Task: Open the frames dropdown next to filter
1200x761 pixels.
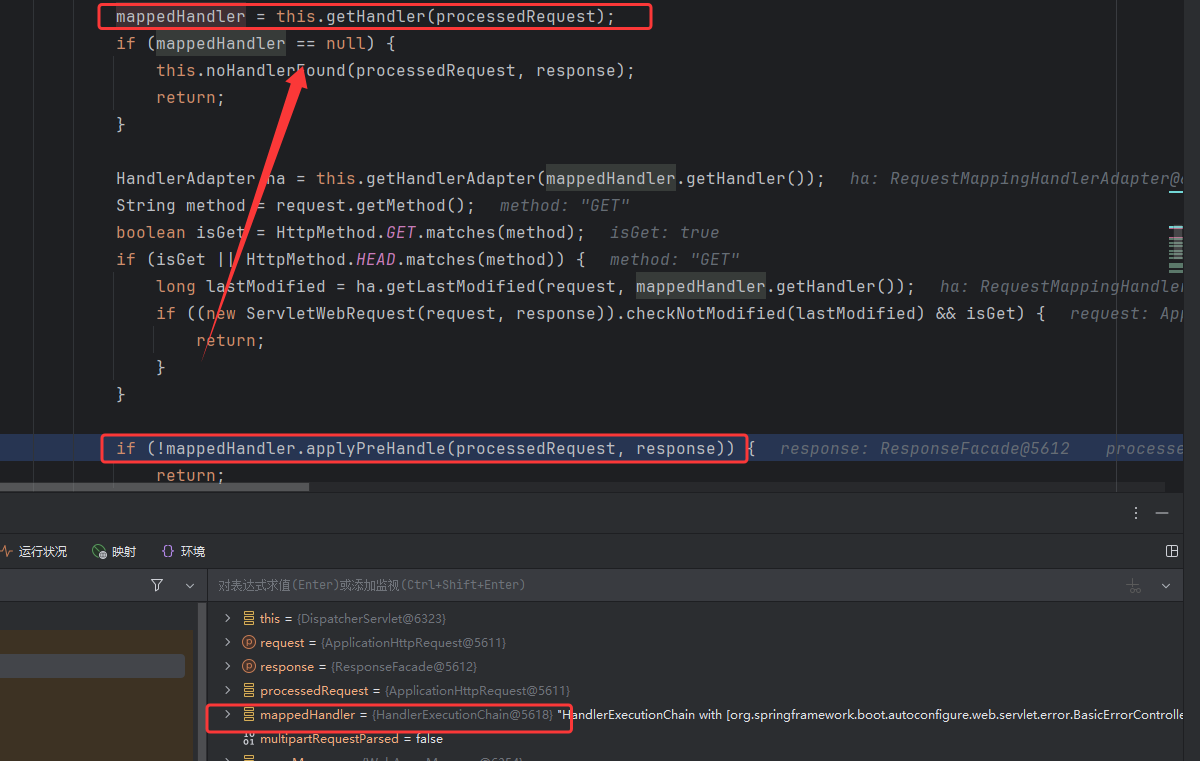Action: coord(190,585)
